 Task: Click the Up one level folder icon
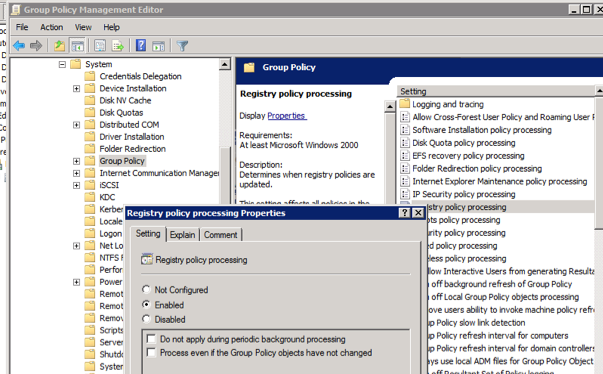coord(59,46)
